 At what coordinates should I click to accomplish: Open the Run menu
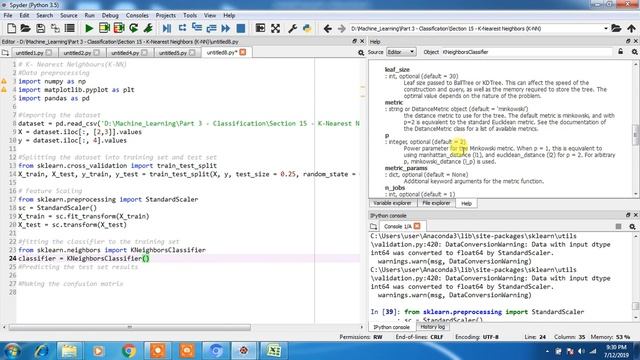click(x=89, y=15)
